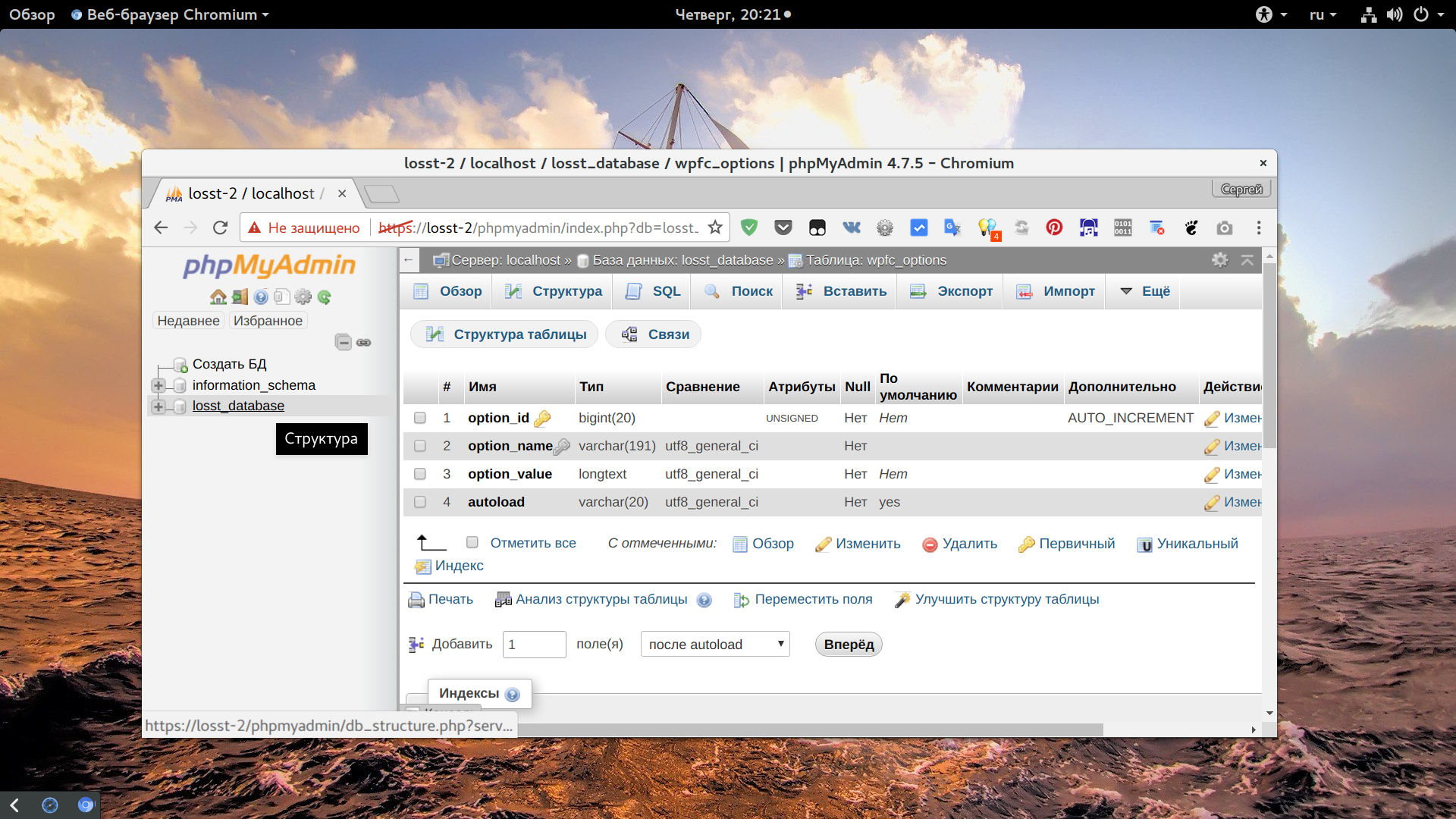Expand the information_schema tree node
Image resolution: width=1456 pixels, height=819 pixels.
(x=158, y=385)
